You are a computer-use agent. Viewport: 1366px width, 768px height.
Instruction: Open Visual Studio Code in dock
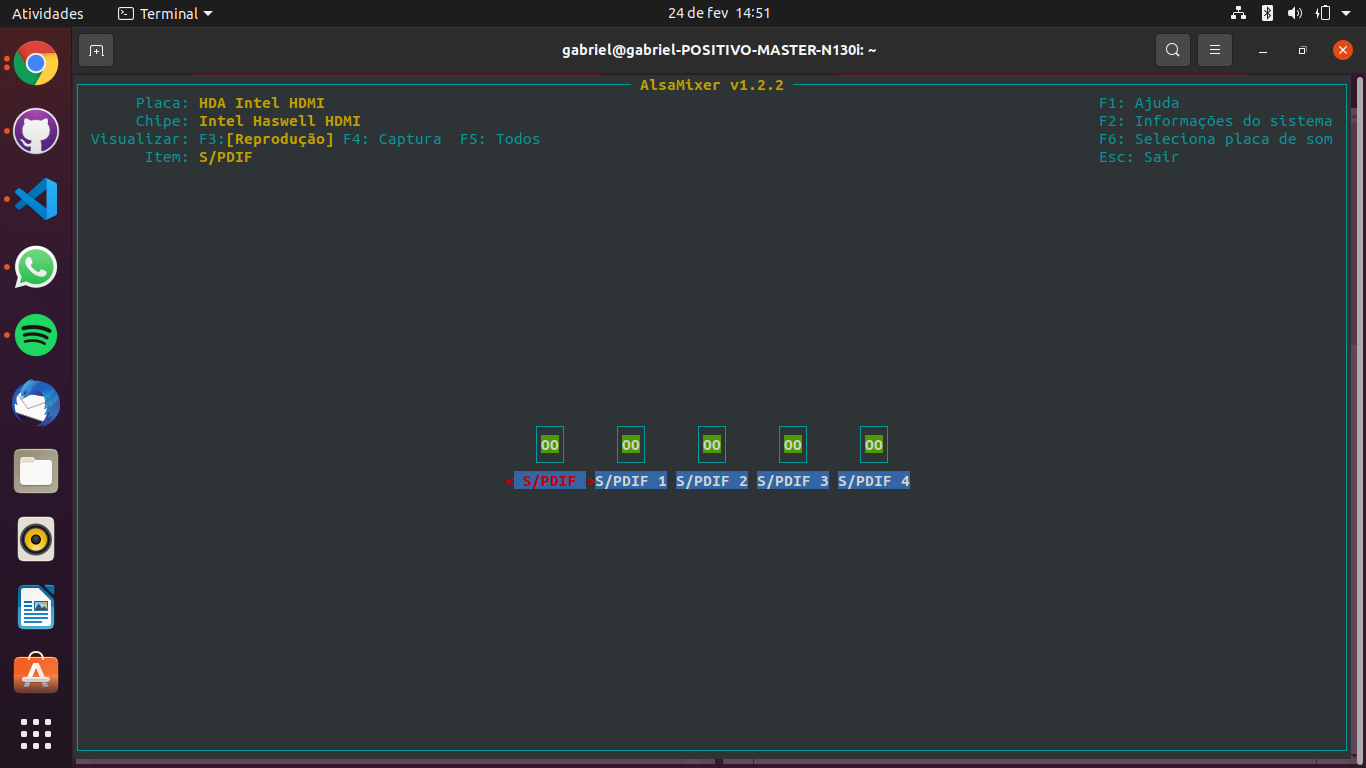pos(36,199)
